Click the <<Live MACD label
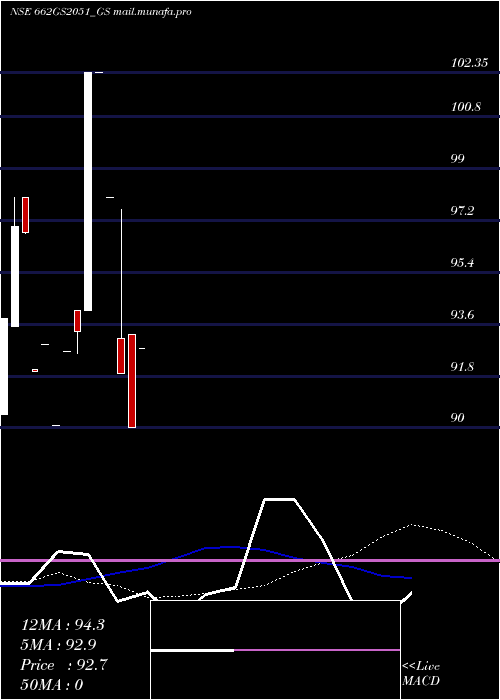Image resolution: width=500 pixels, height=700 pixels. 421,674
